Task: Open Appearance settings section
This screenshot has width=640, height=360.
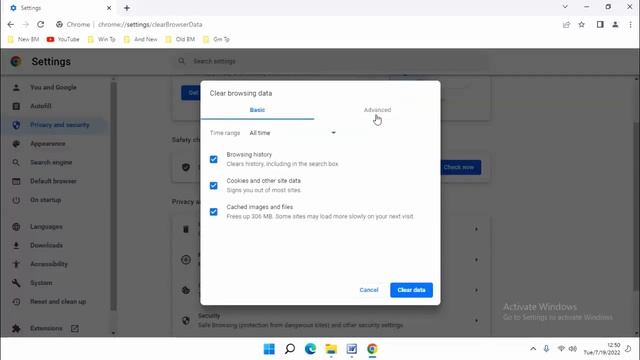Action: 48,144
